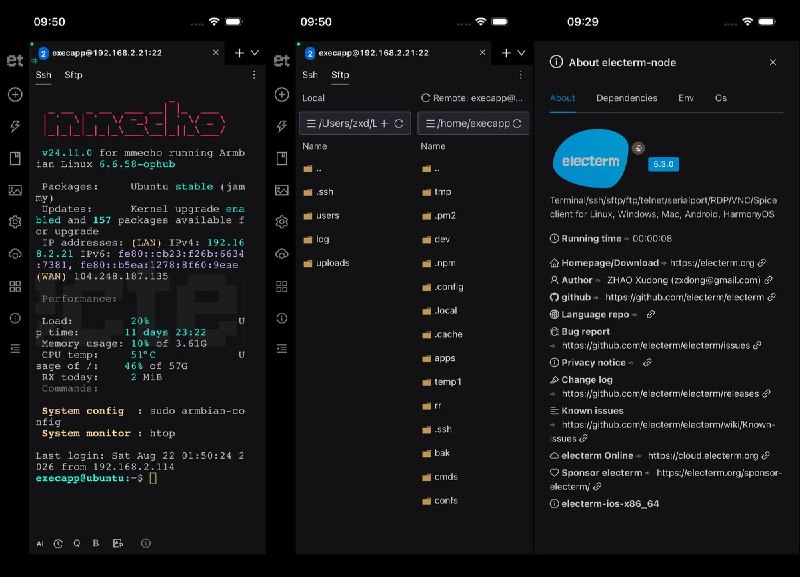The image size is (800, 577).
Task: Open about info icon in middle screen sidebar
Action: (x=282, y=318)
